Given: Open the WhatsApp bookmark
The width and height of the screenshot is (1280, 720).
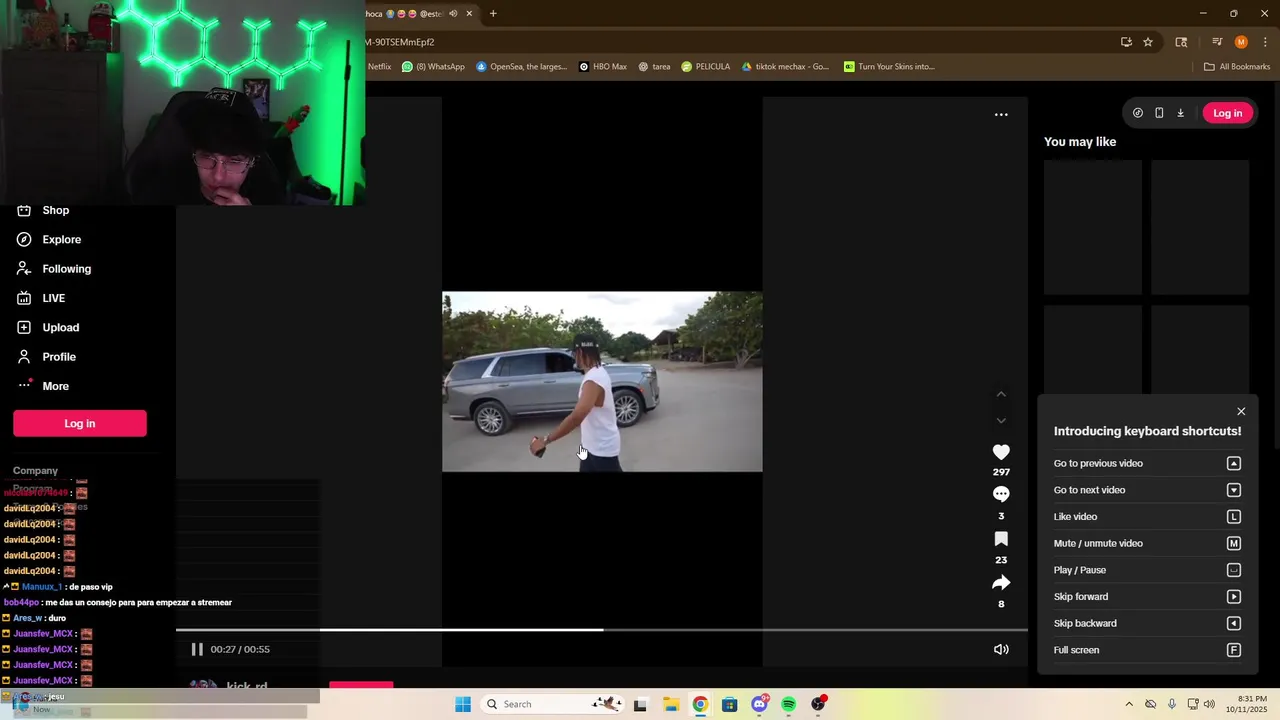Looking at the screenshot, I should tap(433, 67).
